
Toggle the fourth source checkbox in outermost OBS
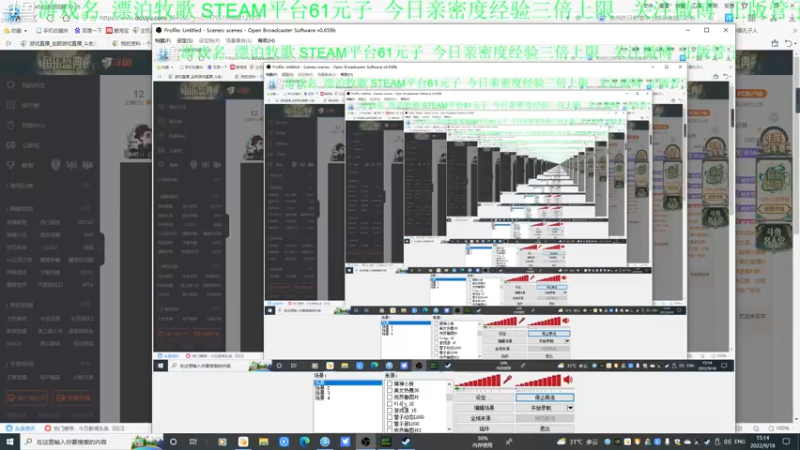390,404
